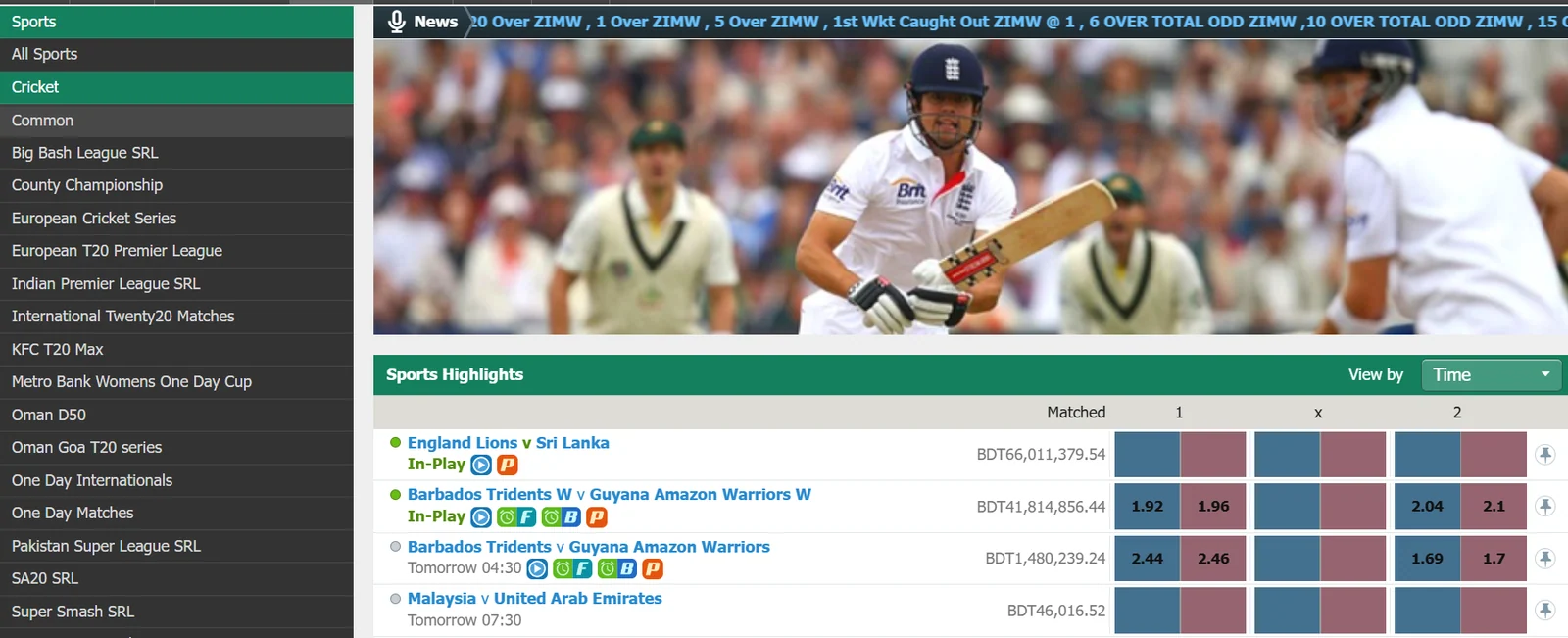The height and width of the screenshot is (638, 1568).
Task: Click orange P icon on Tomorrow 04:30 match
Action: click(x=653, y=568)
